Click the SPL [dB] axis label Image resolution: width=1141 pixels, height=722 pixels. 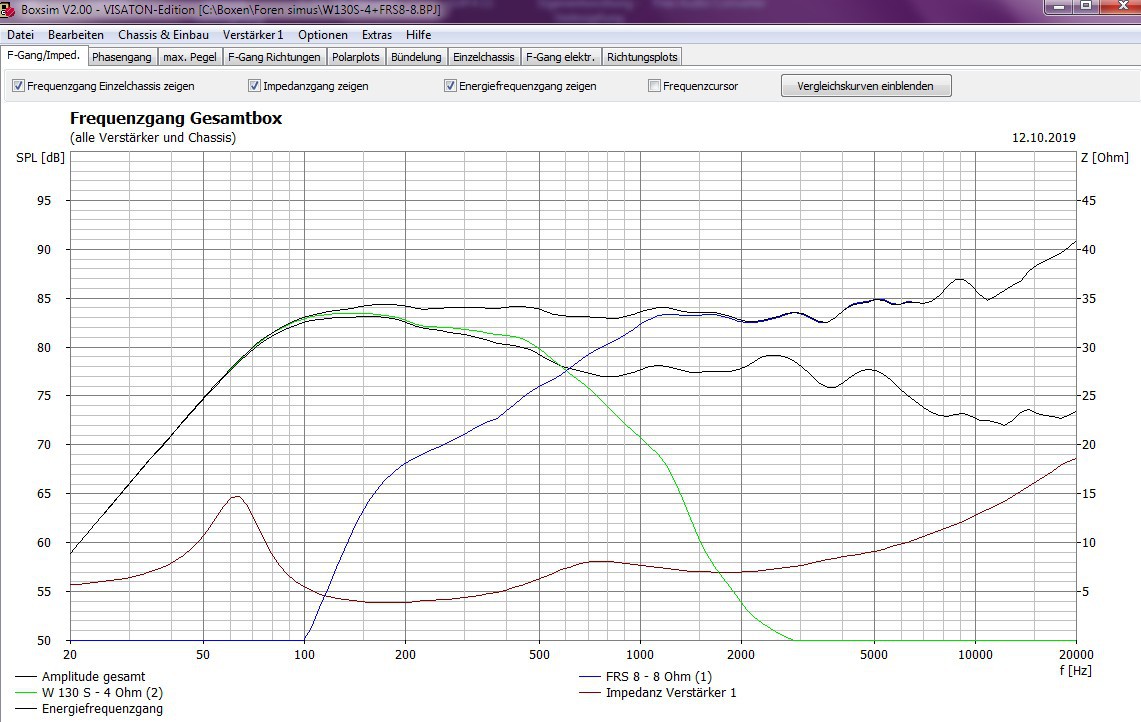[40, 157]
